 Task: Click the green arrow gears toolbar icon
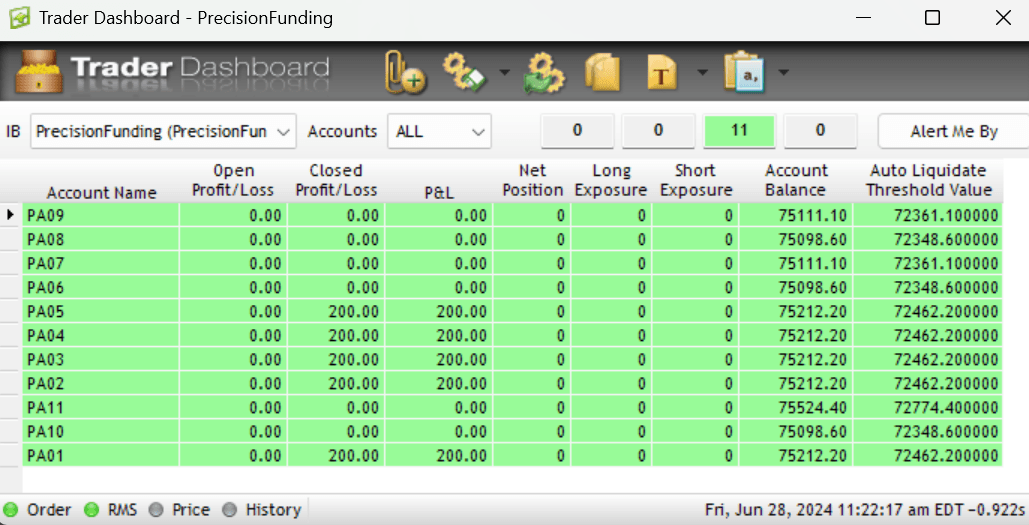(543, 72)
